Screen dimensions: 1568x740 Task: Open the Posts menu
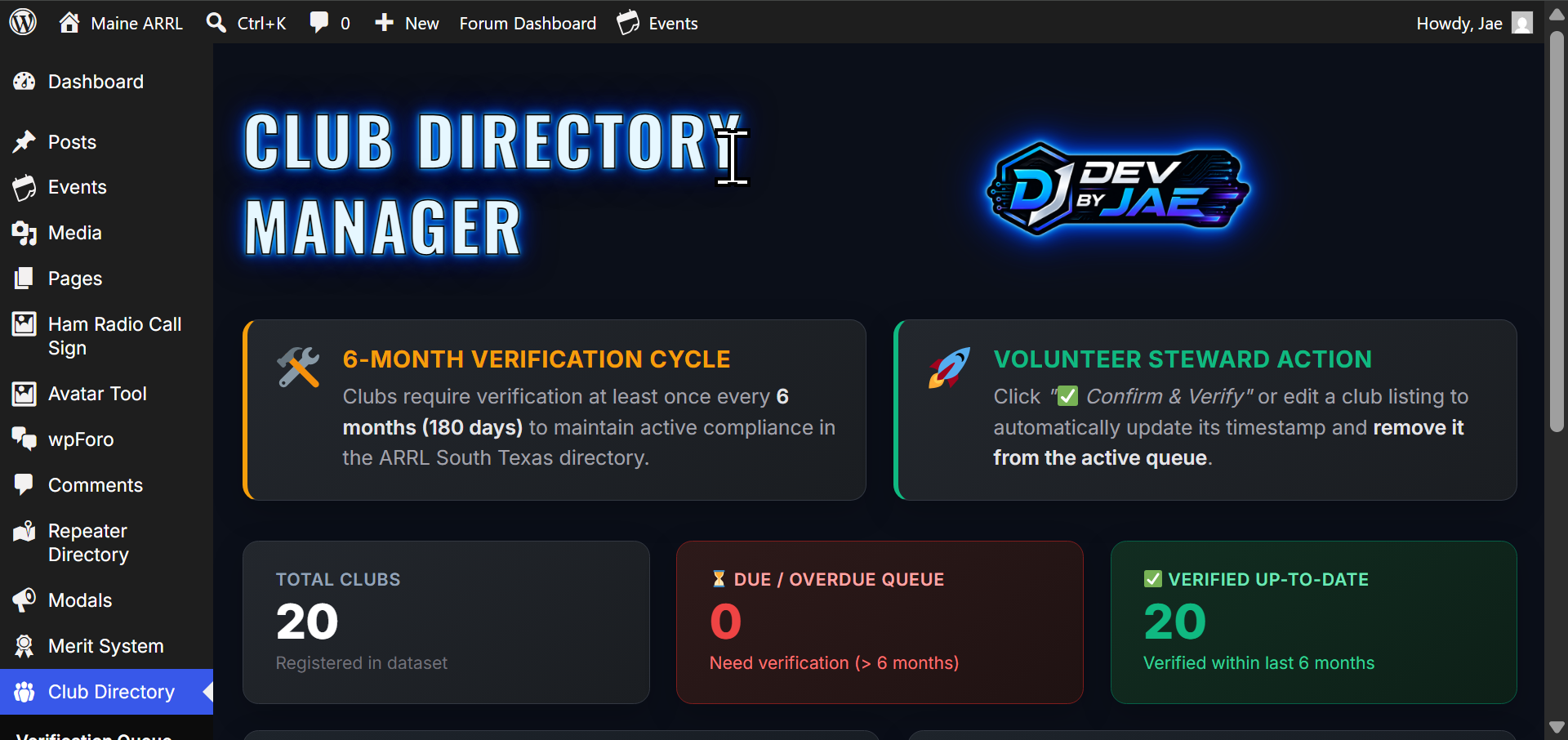pos(106,142)
